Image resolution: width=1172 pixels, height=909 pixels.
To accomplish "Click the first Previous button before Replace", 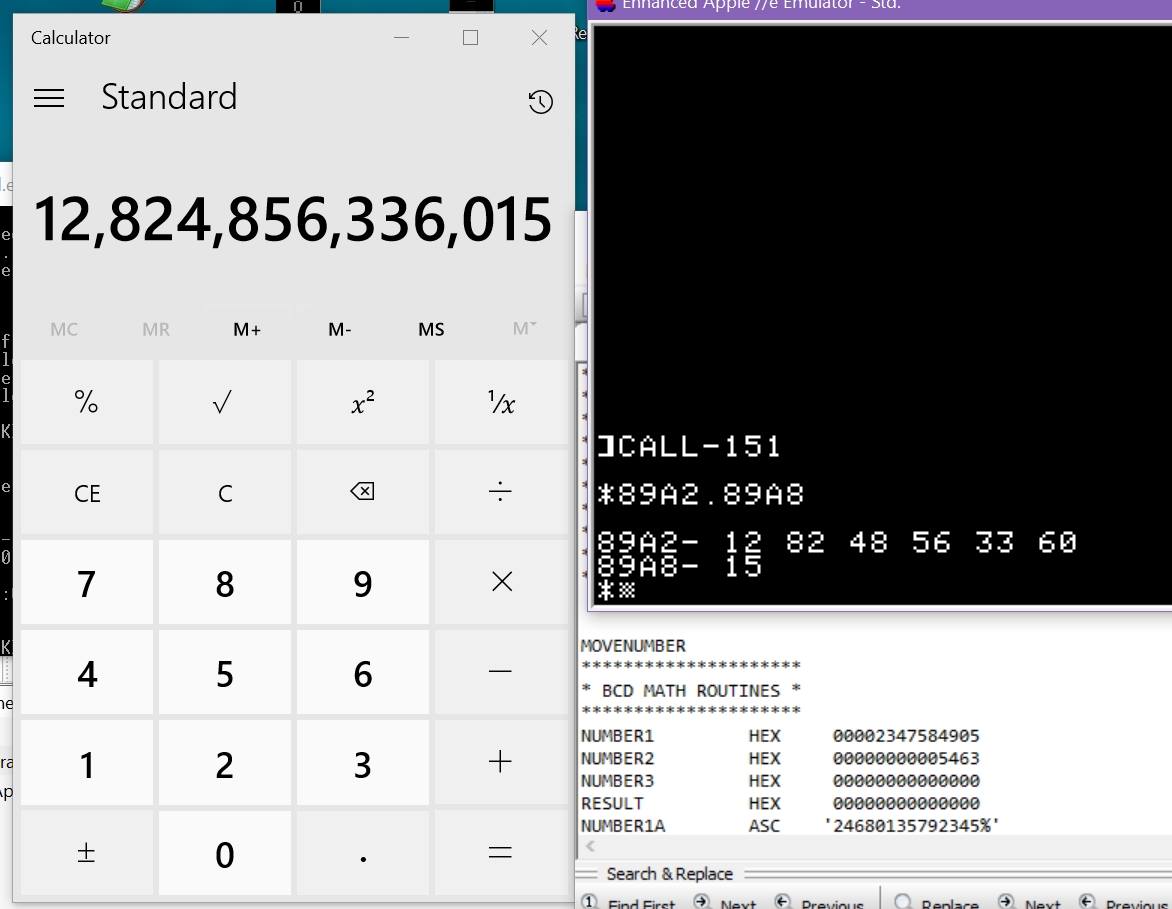I will (x=819, y=903).
